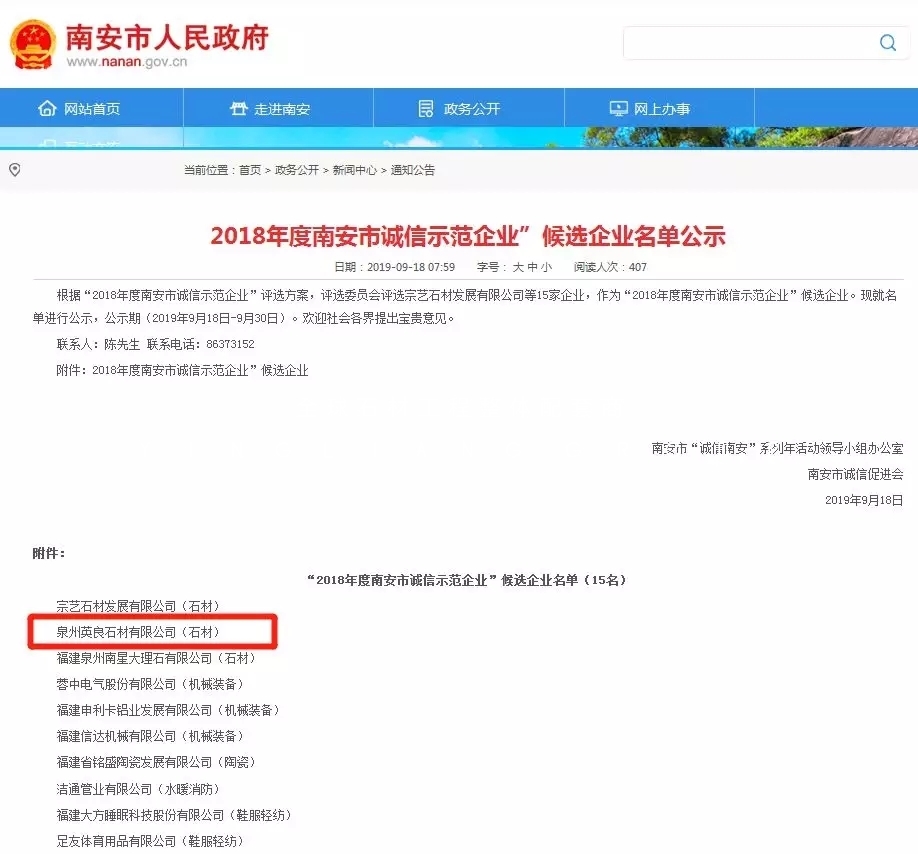Click 宗艺石材发展有限公司（石材） in the list
The height and width of the screenshot is (854, 918).
(x=138, y=606)
